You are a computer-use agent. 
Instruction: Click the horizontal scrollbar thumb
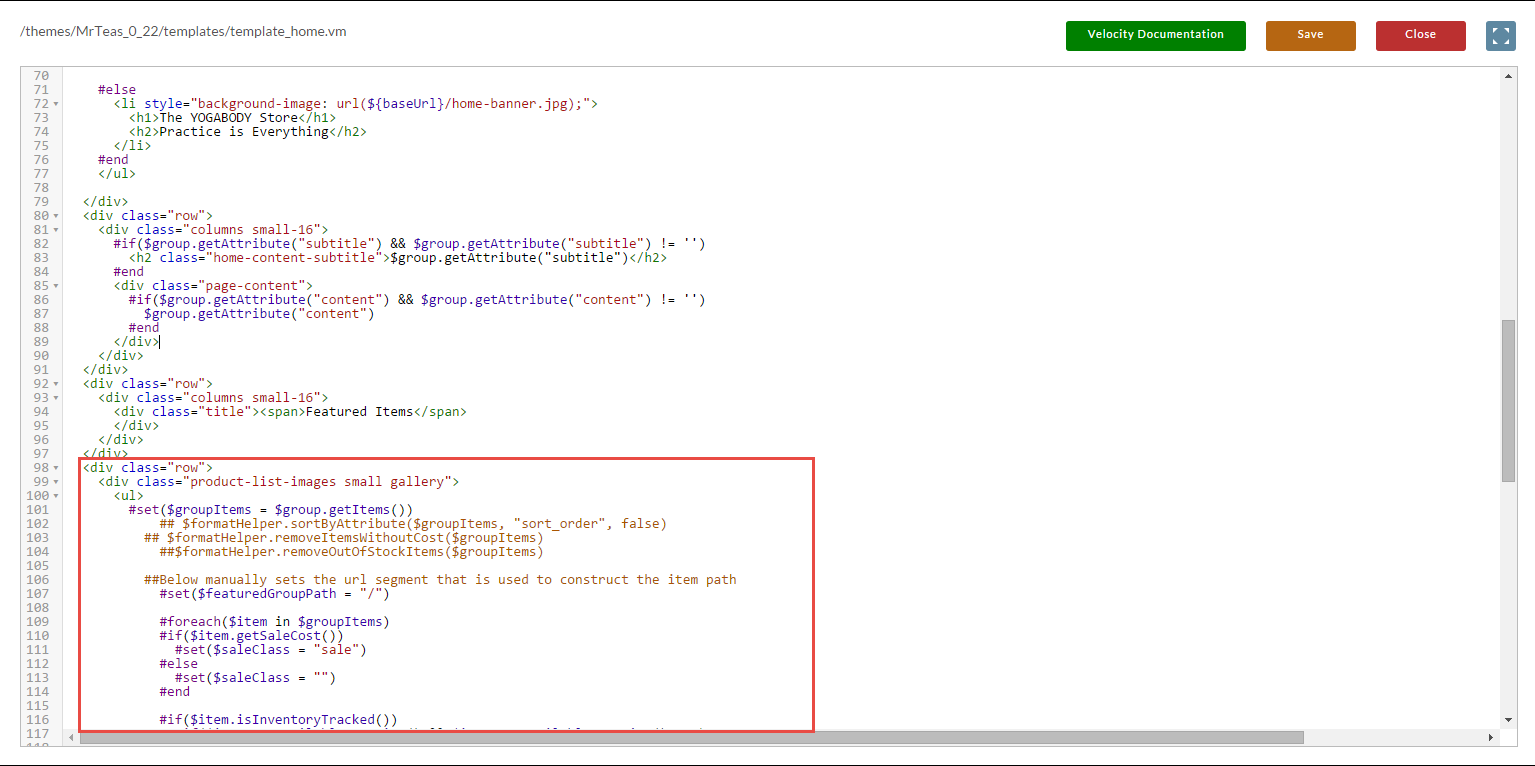pos(692,737)
